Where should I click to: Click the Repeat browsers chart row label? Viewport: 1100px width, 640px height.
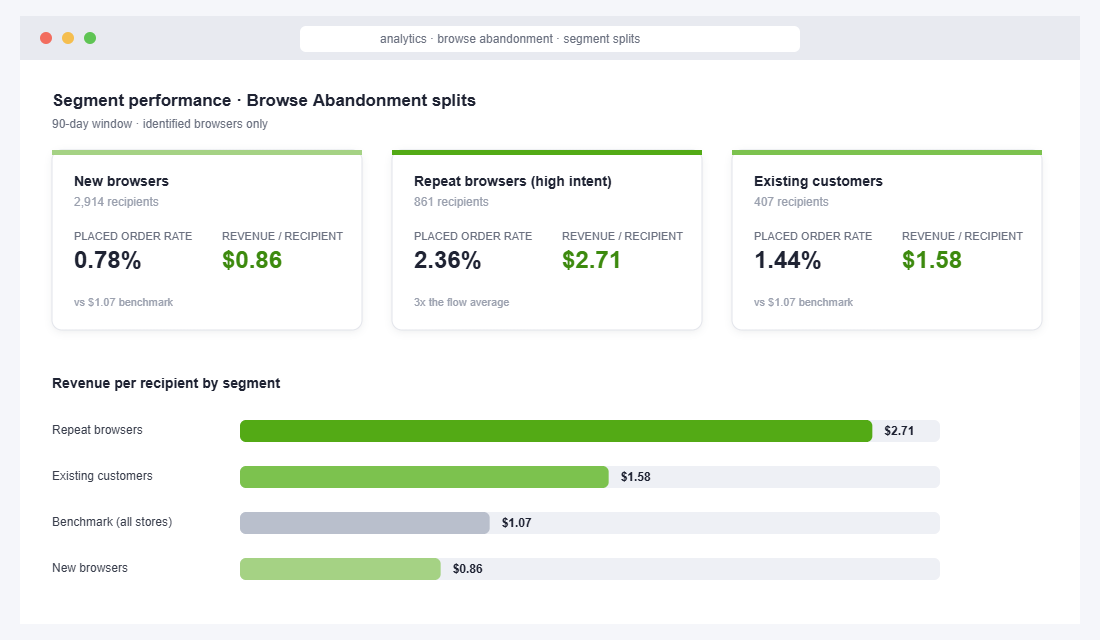point(98,430)
